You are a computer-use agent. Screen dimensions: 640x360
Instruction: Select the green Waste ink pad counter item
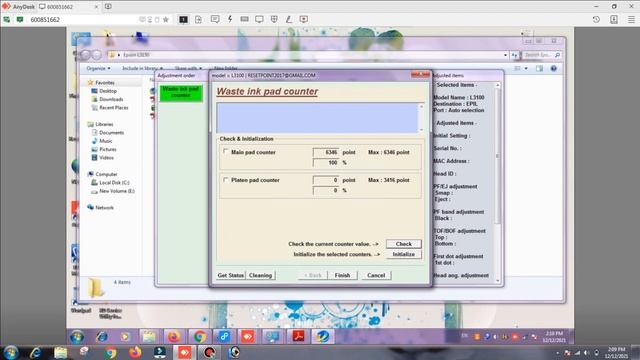pos(181,93)
